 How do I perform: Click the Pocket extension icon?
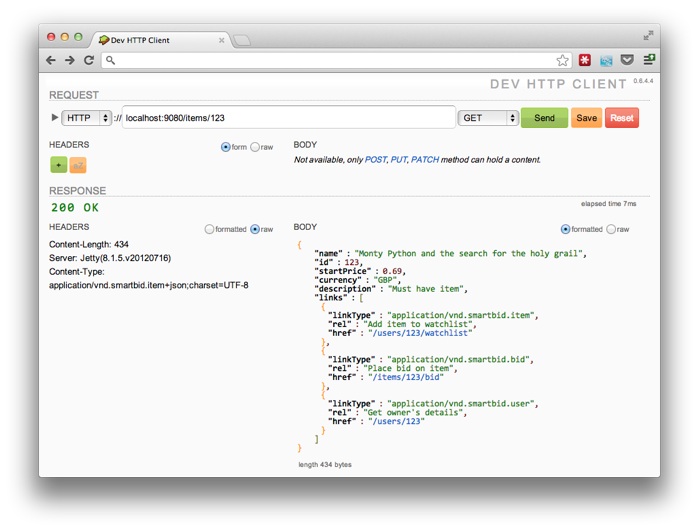tap(627, 60)
